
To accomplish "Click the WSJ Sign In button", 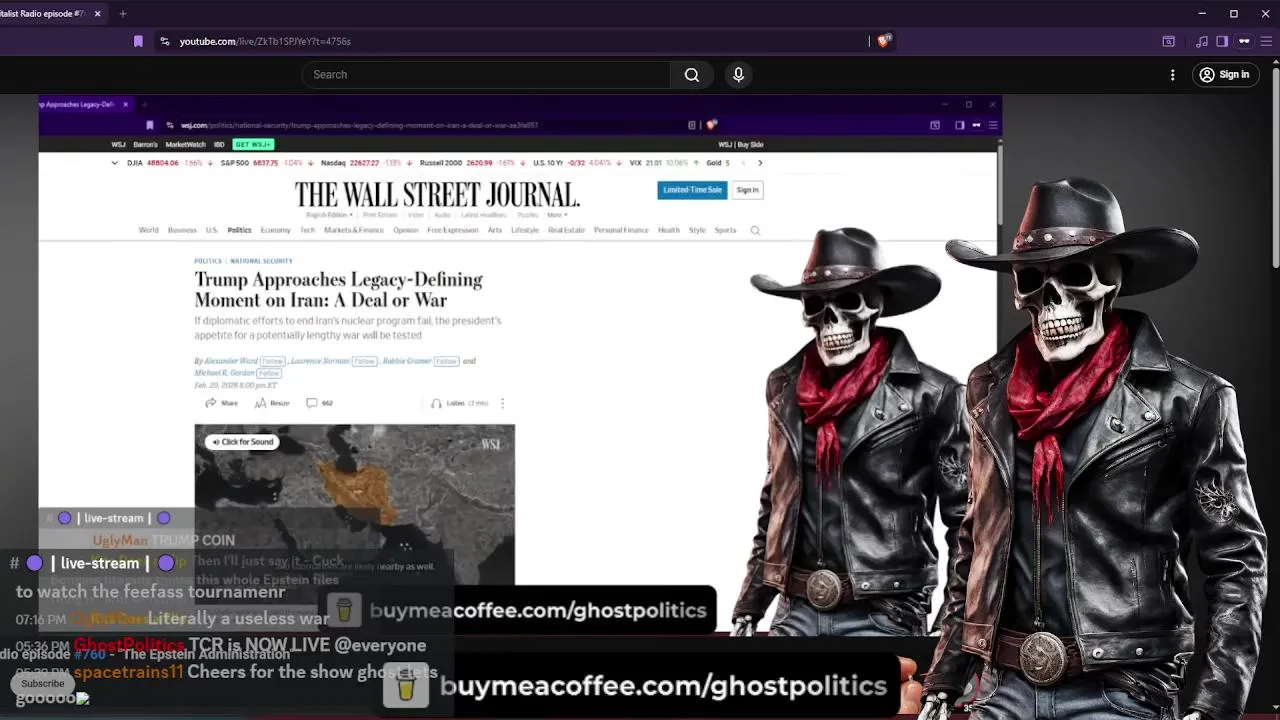I will click(748, 190).
